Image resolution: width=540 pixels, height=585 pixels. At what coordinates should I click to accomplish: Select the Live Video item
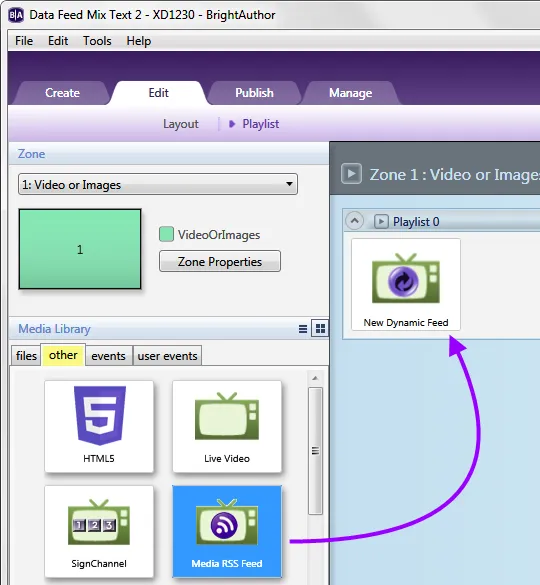(227, 426)
